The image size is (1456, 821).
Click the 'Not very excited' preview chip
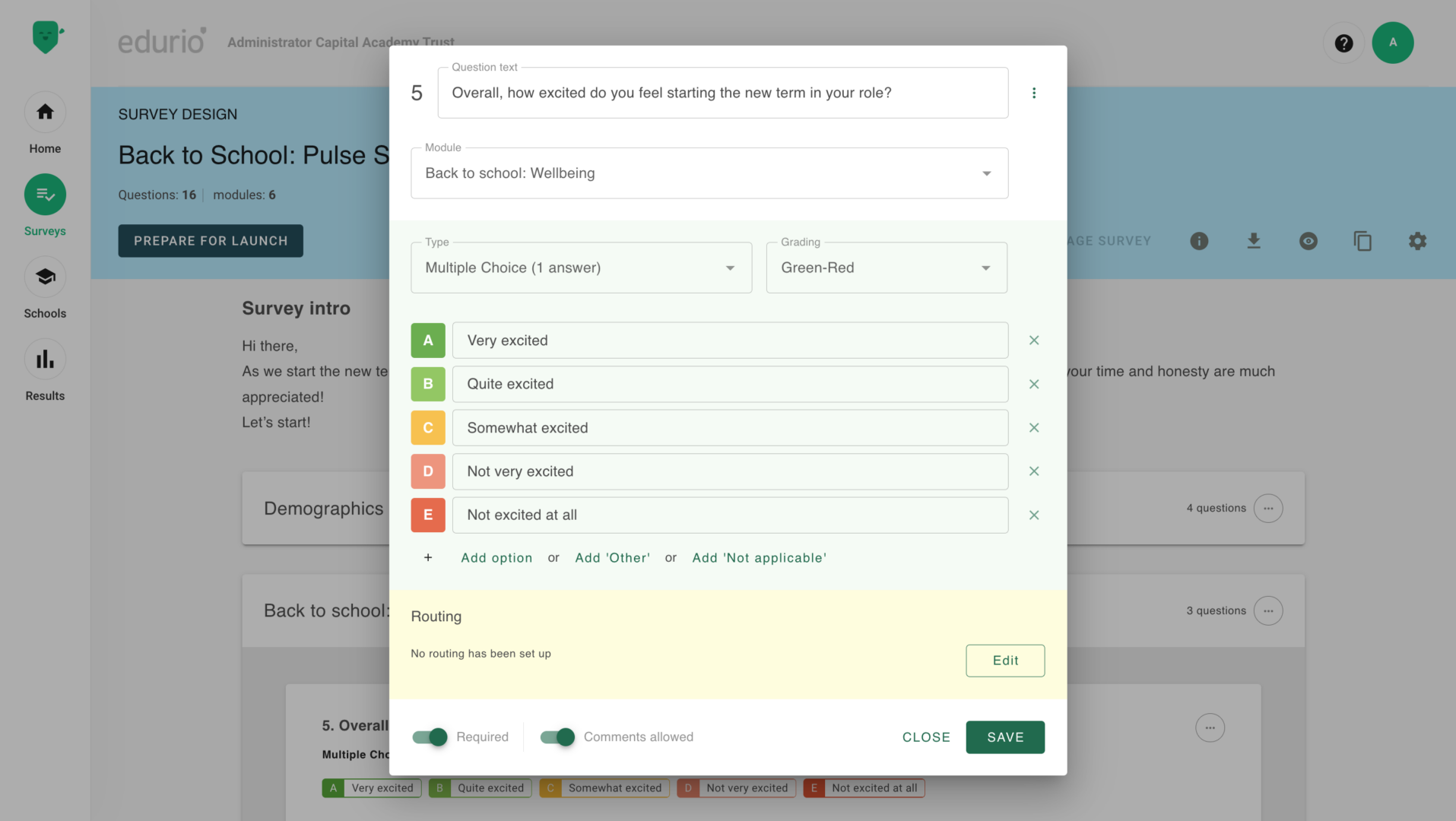tap(736, 788)
